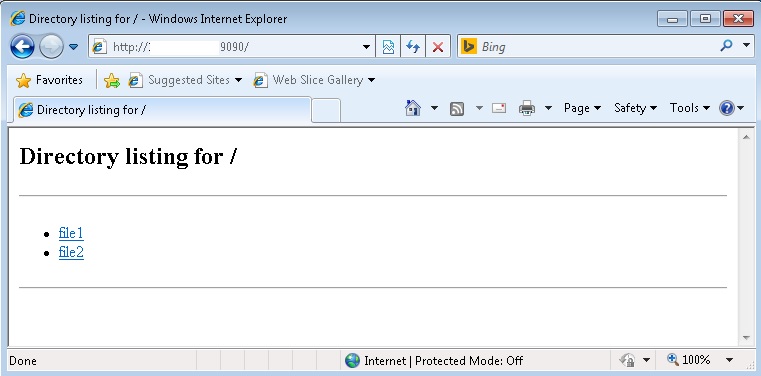Open the Web Slice Gallery dropdown
The image size is (761, 376).
tap(314, 80)
